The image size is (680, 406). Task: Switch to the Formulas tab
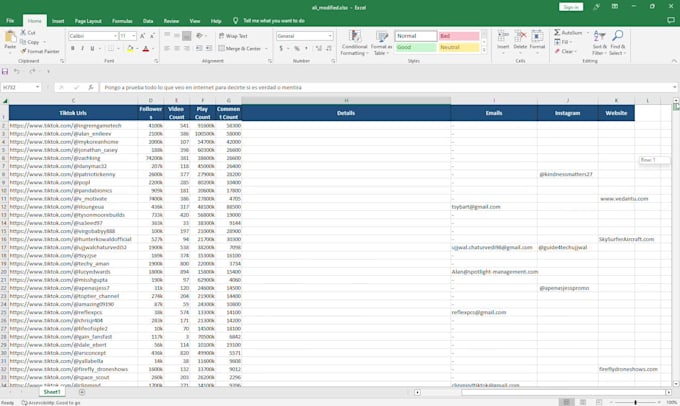point(122,21)
